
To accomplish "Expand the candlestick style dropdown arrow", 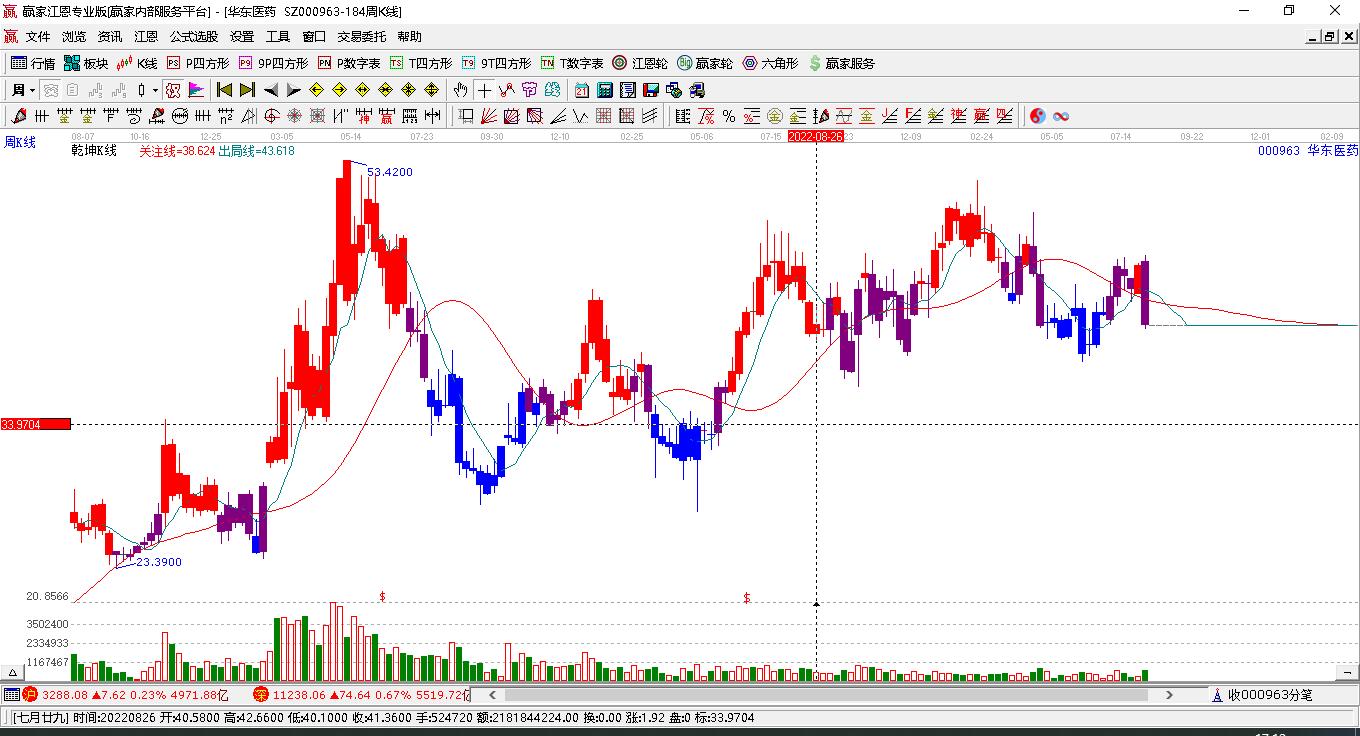I will (x=155, y=90).
